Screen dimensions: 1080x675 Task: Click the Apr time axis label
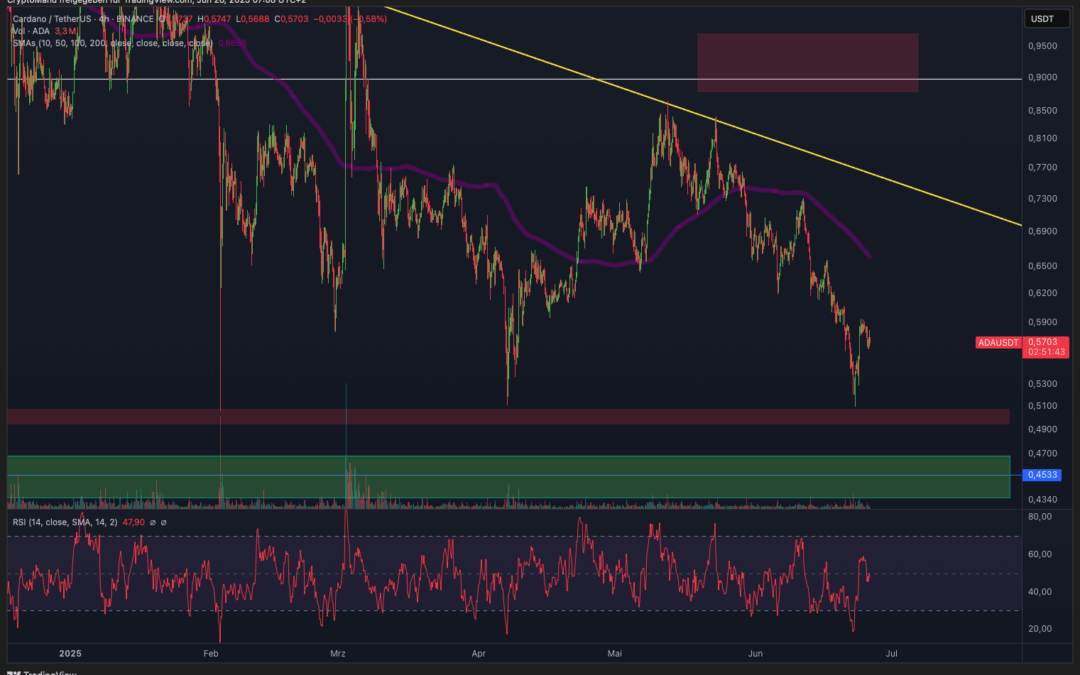[479, 654]
